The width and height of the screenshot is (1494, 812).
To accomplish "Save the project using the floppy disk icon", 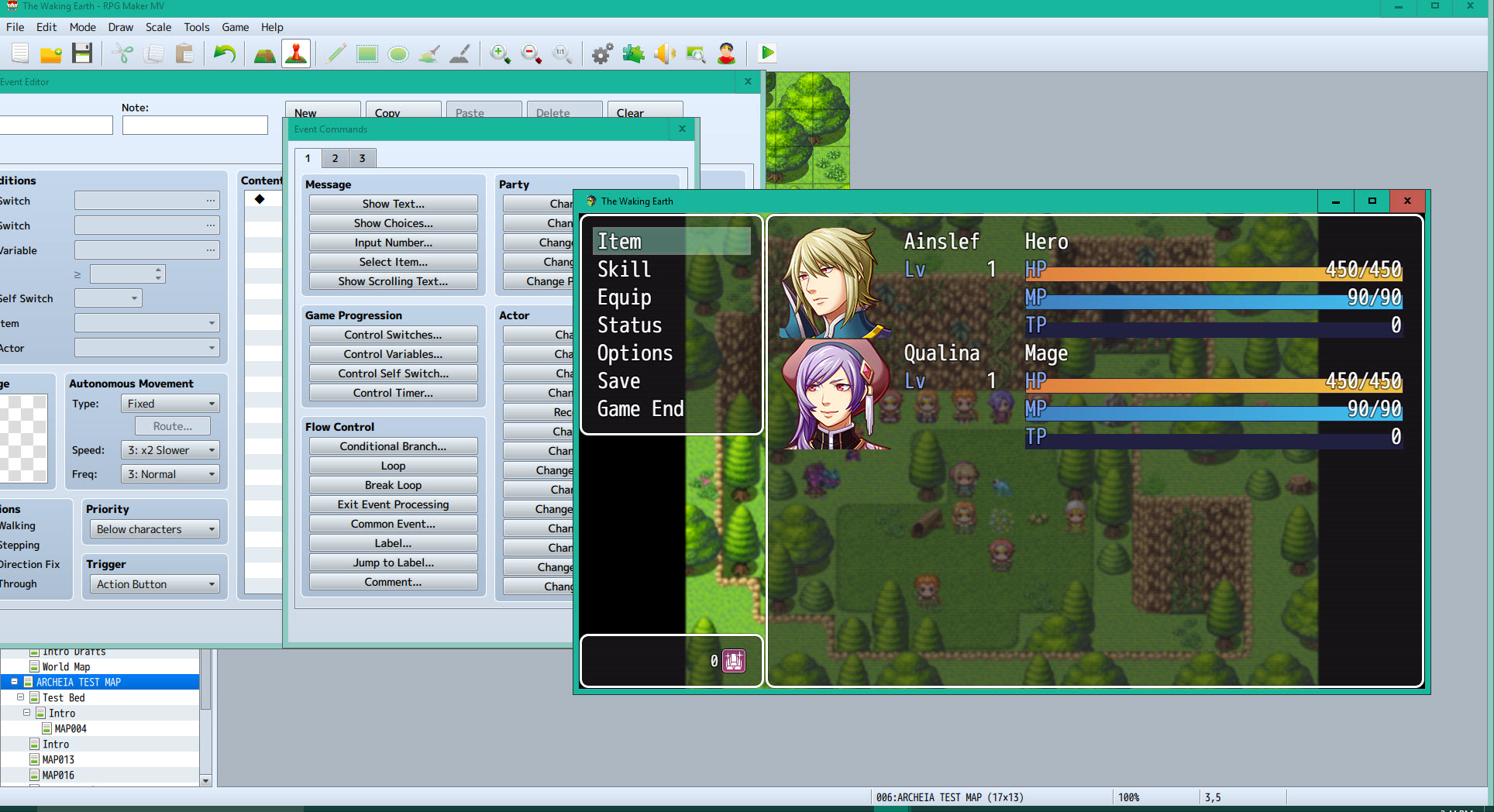I will (82, 53).
